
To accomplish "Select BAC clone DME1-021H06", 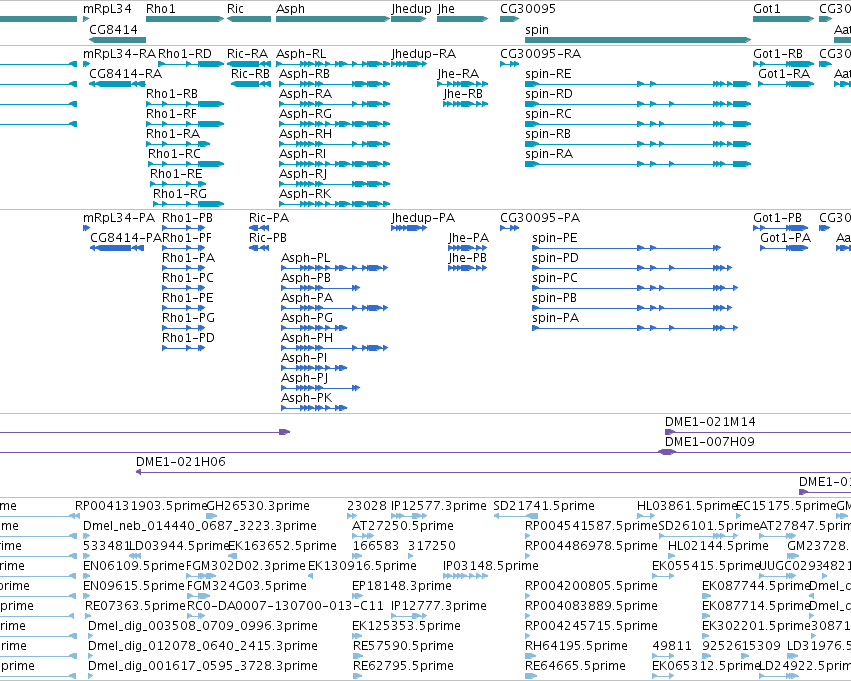I will coord(181,462).
